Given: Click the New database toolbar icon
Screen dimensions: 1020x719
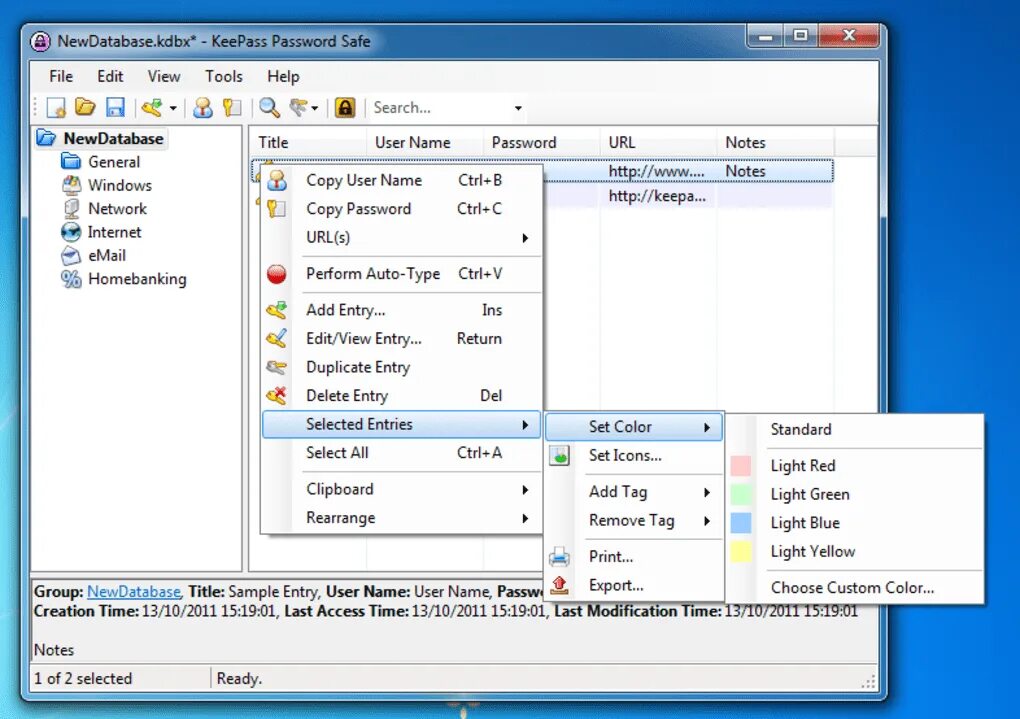Looking at the screenshot, I should click(x=56, y=107).
